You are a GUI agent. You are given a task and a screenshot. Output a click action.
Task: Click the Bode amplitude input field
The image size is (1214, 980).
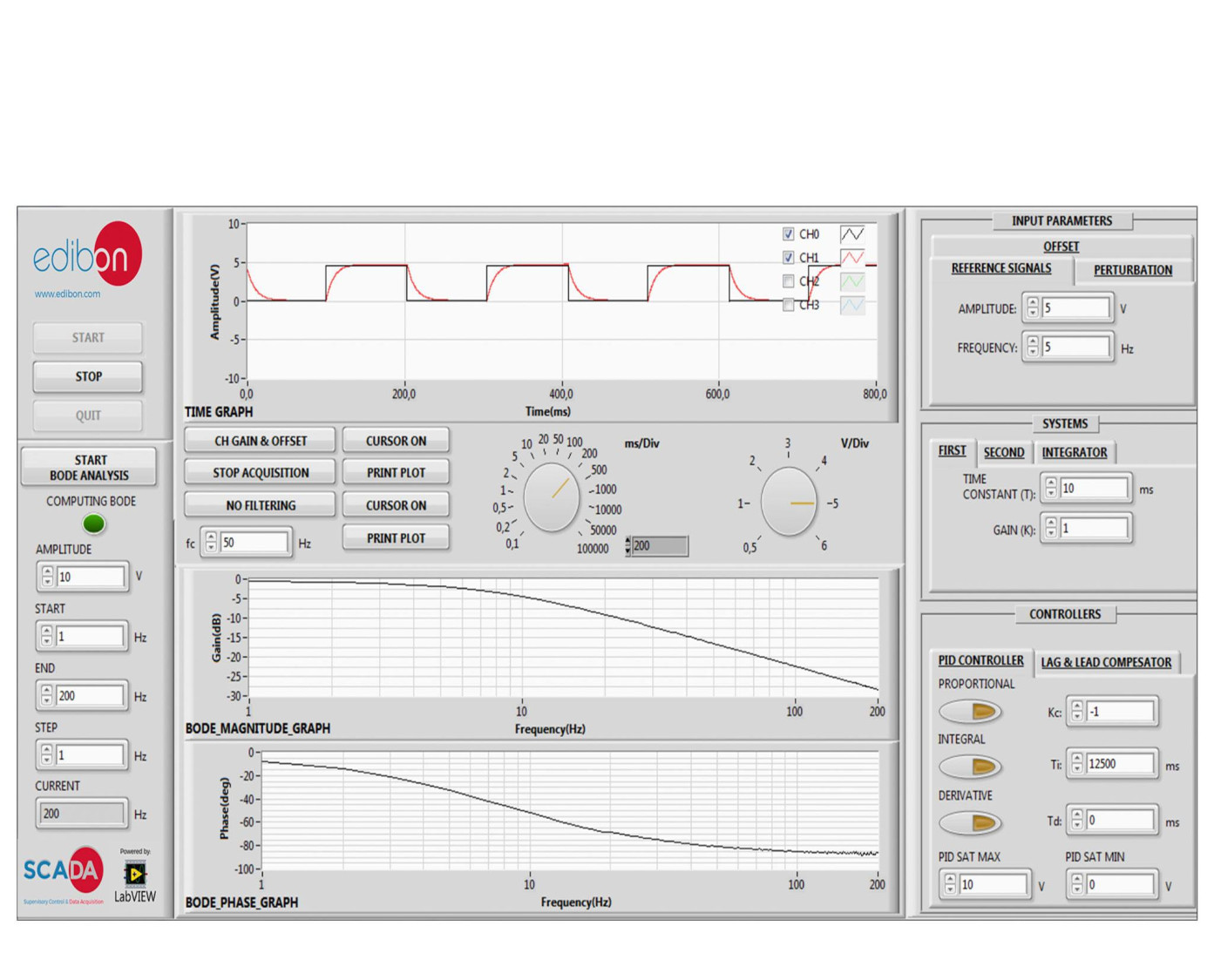tap(91, 577)
